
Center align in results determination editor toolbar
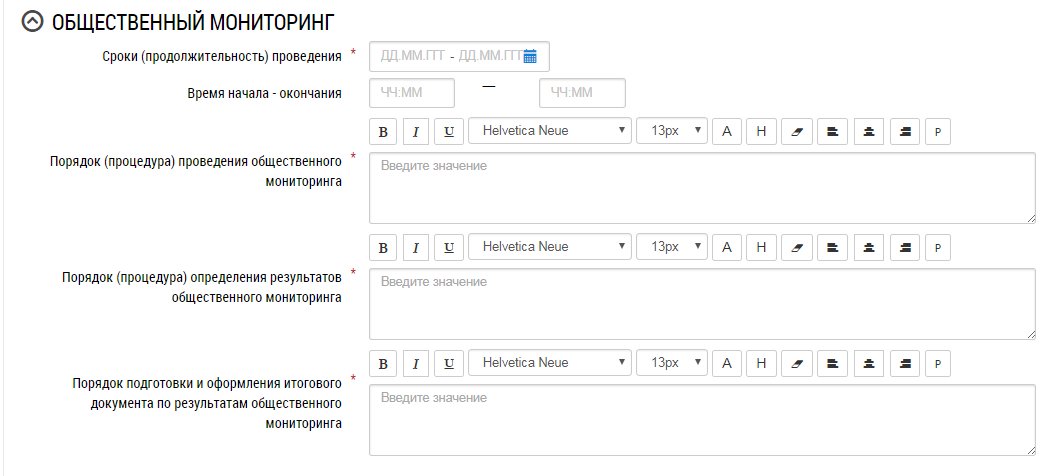[868, 247]
